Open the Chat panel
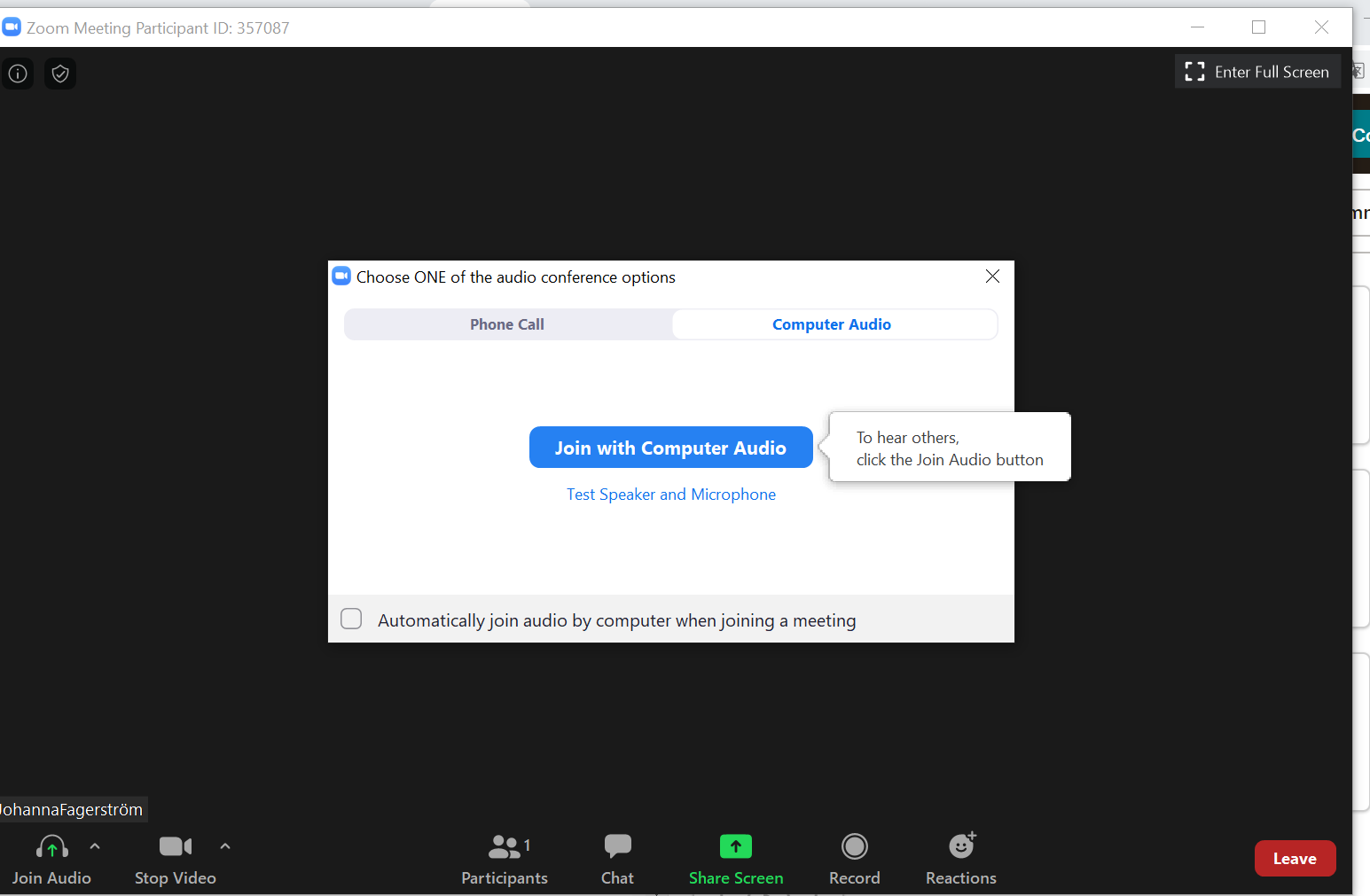This screenshot has width=1370, height=896. [617, 847]
